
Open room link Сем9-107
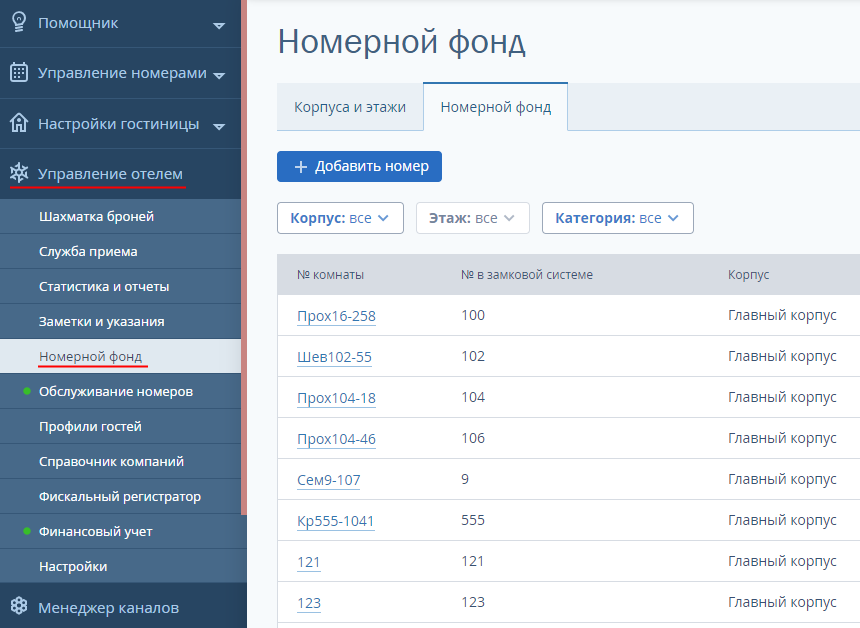[x=329, y=480]
